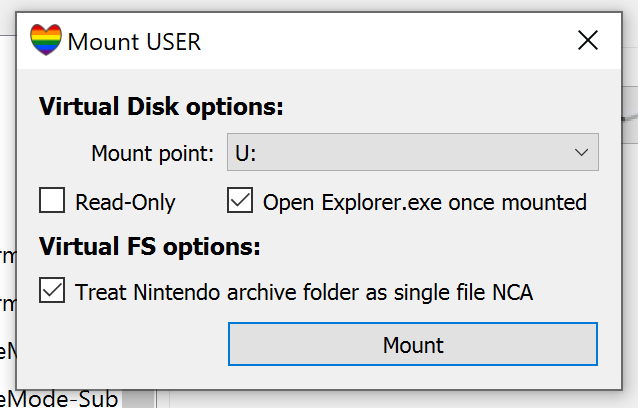Screen dimensions: 638x408
Task: Select the background entry ending in rm
Action: (x=8, y=302)
